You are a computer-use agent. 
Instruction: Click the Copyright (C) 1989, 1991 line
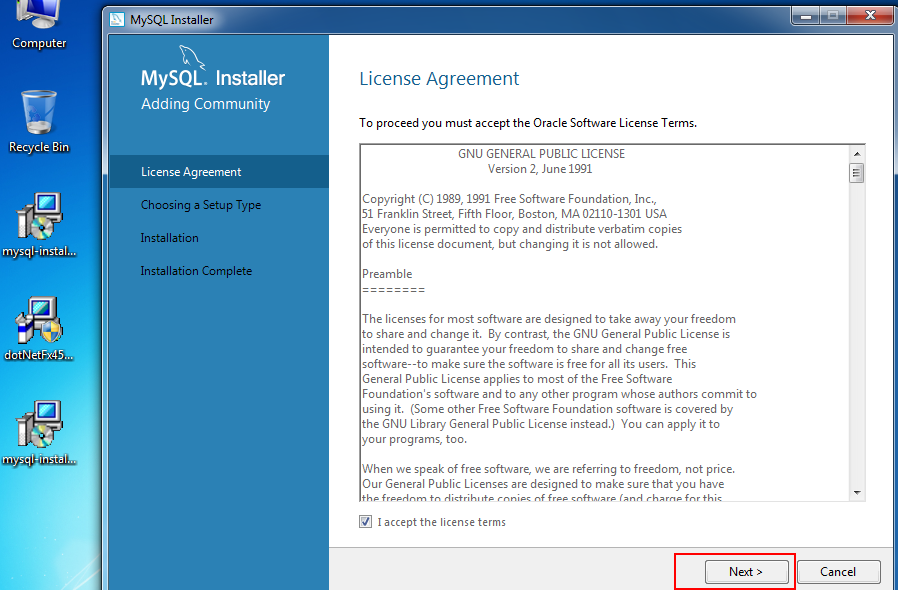pos(509,199)
